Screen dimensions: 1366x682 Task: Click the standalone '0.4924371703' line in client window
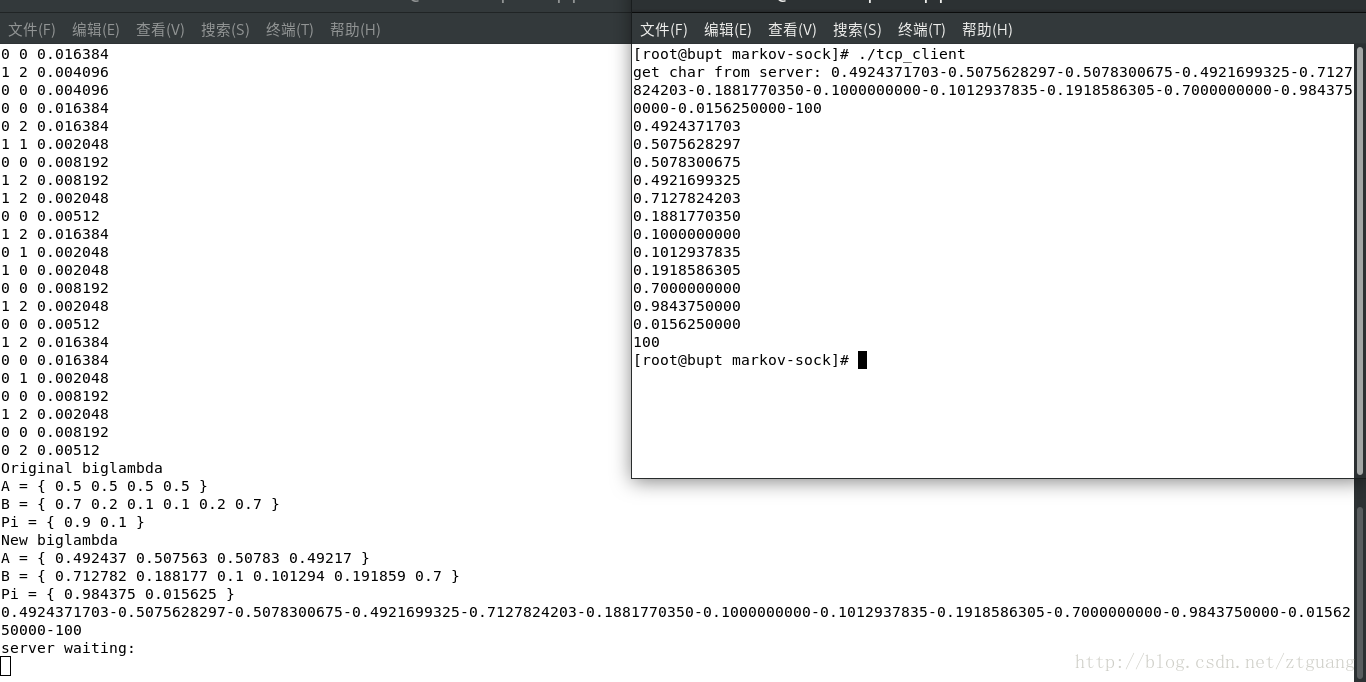click(x=687, y=126)
